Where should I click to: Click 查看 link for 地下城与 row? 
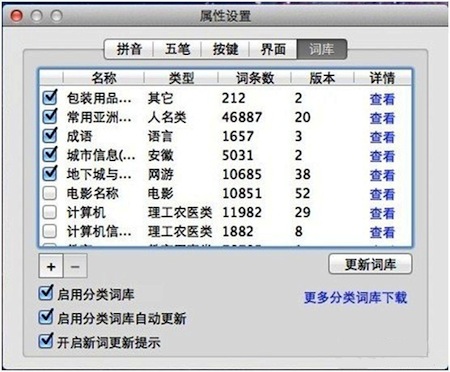(382, 175)
